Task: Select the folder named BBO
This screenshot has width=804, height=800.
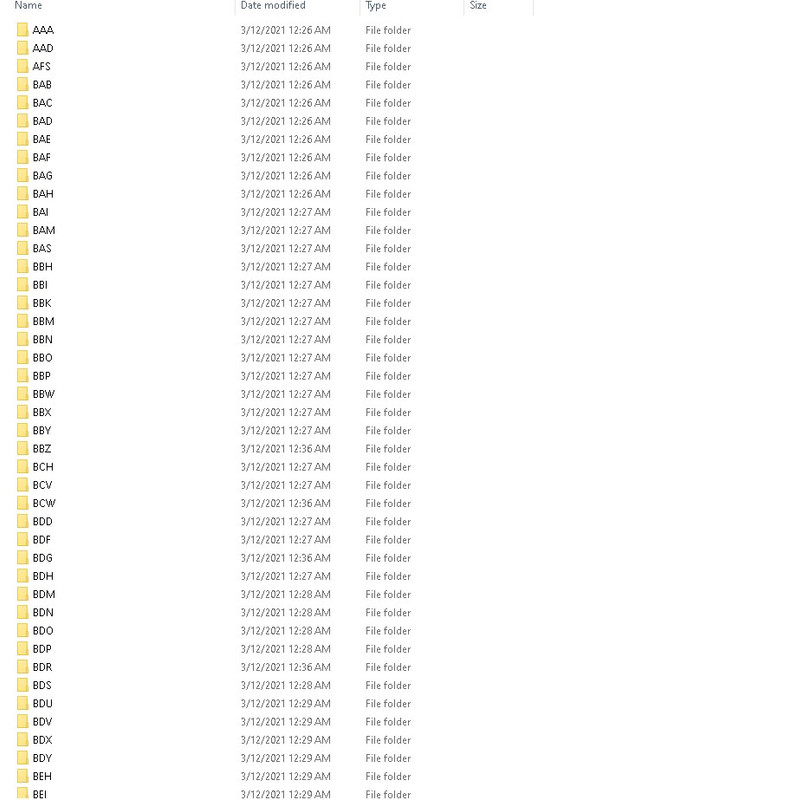Action: (43, 358)
